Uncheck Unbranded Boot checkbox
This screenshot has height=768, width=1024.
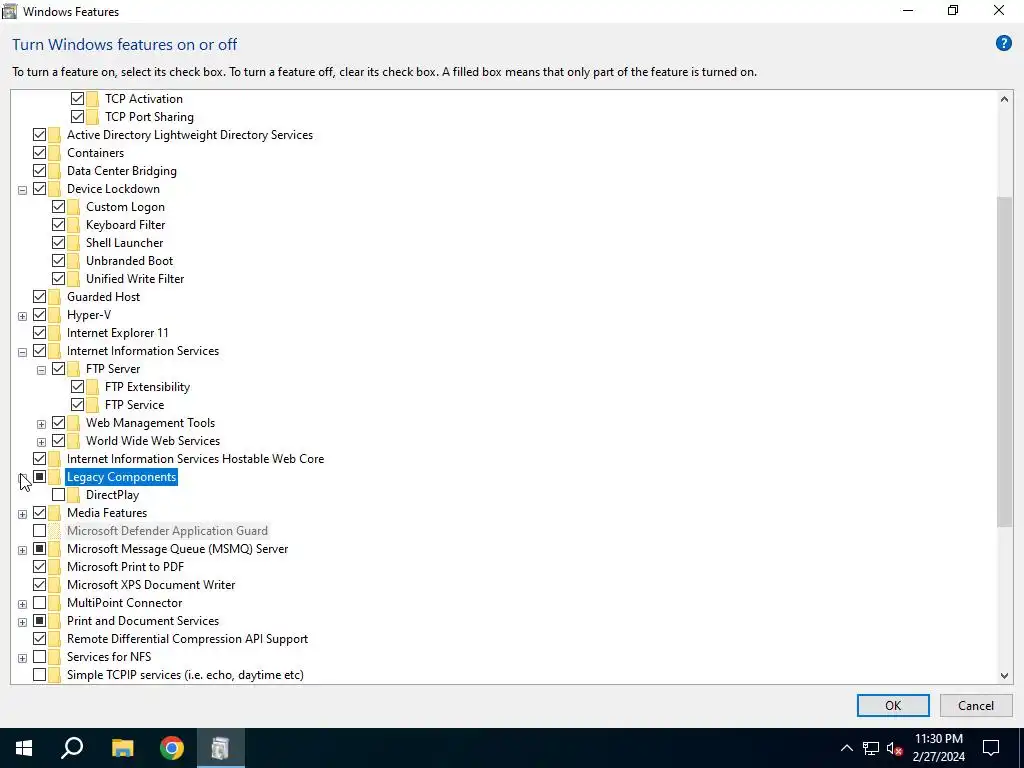click(58, 261)
